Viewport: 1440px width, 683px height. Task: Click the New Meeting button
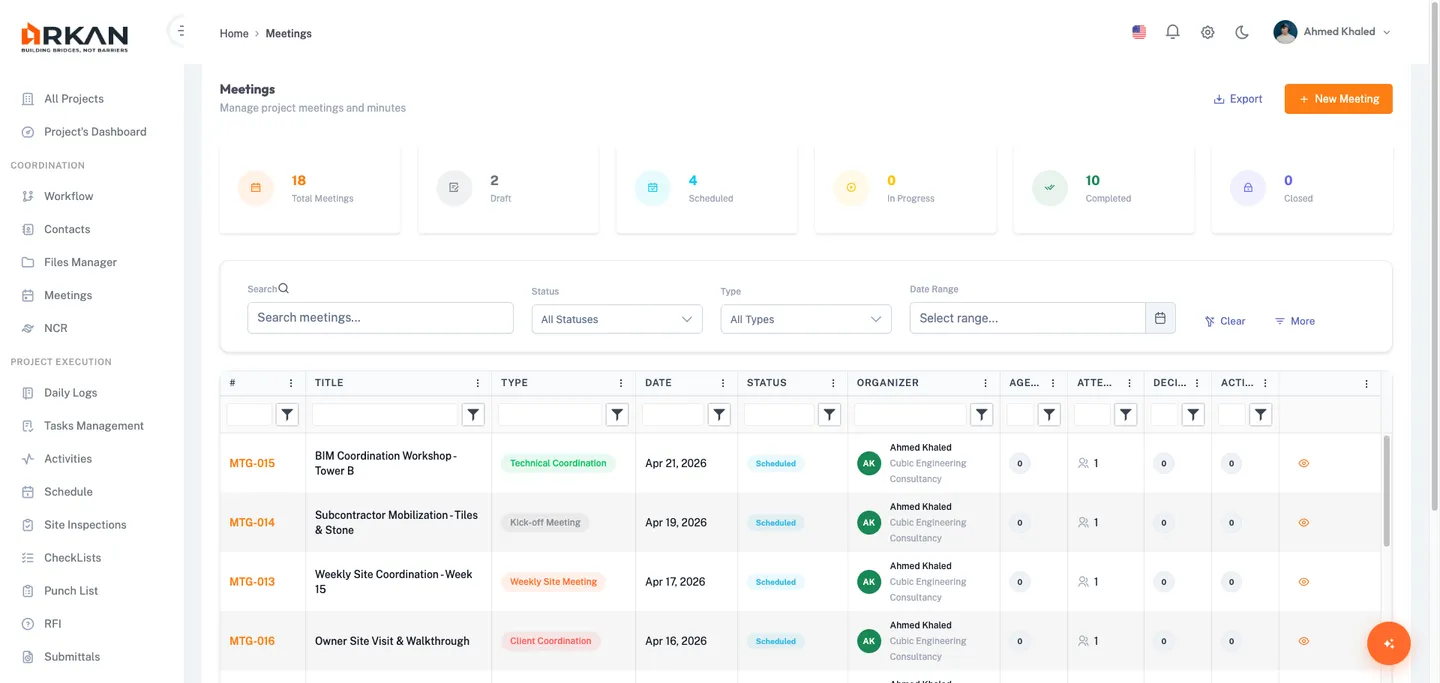tap(1338, 99)
